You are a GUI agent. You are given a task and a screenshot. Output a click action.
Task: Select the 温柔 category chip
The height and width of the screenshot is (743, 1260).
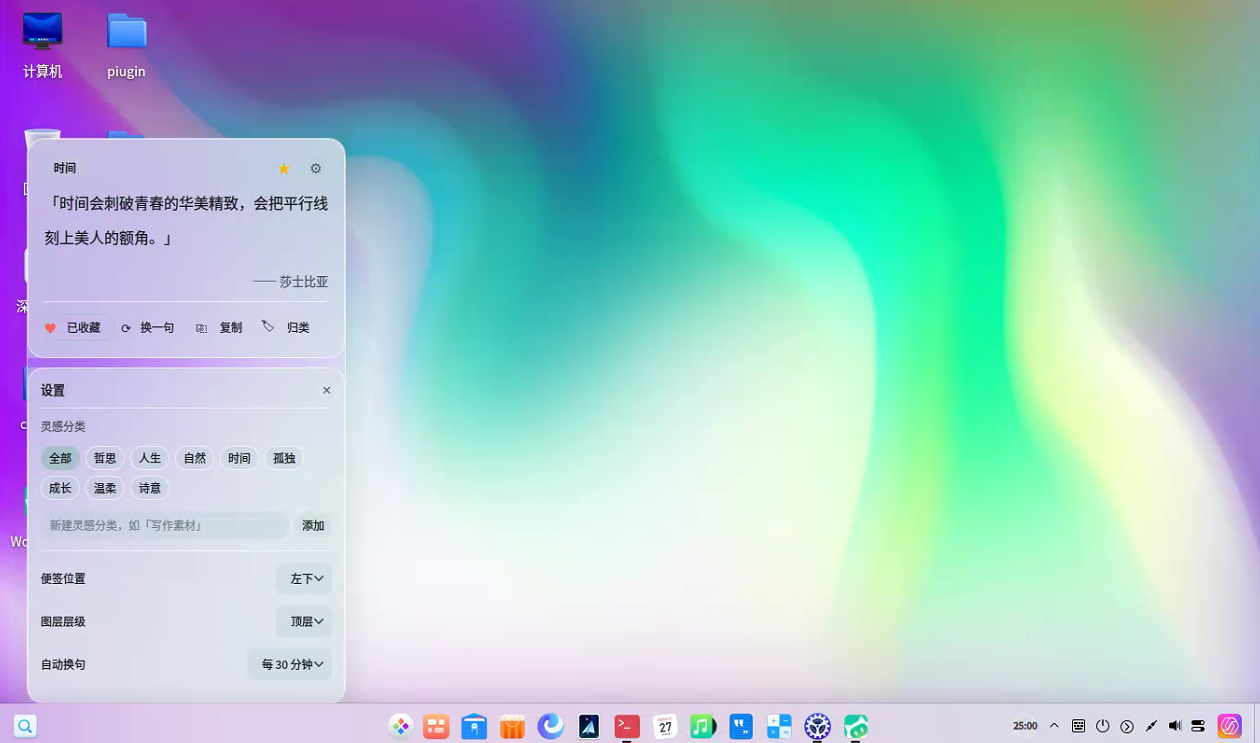(105, 488)
